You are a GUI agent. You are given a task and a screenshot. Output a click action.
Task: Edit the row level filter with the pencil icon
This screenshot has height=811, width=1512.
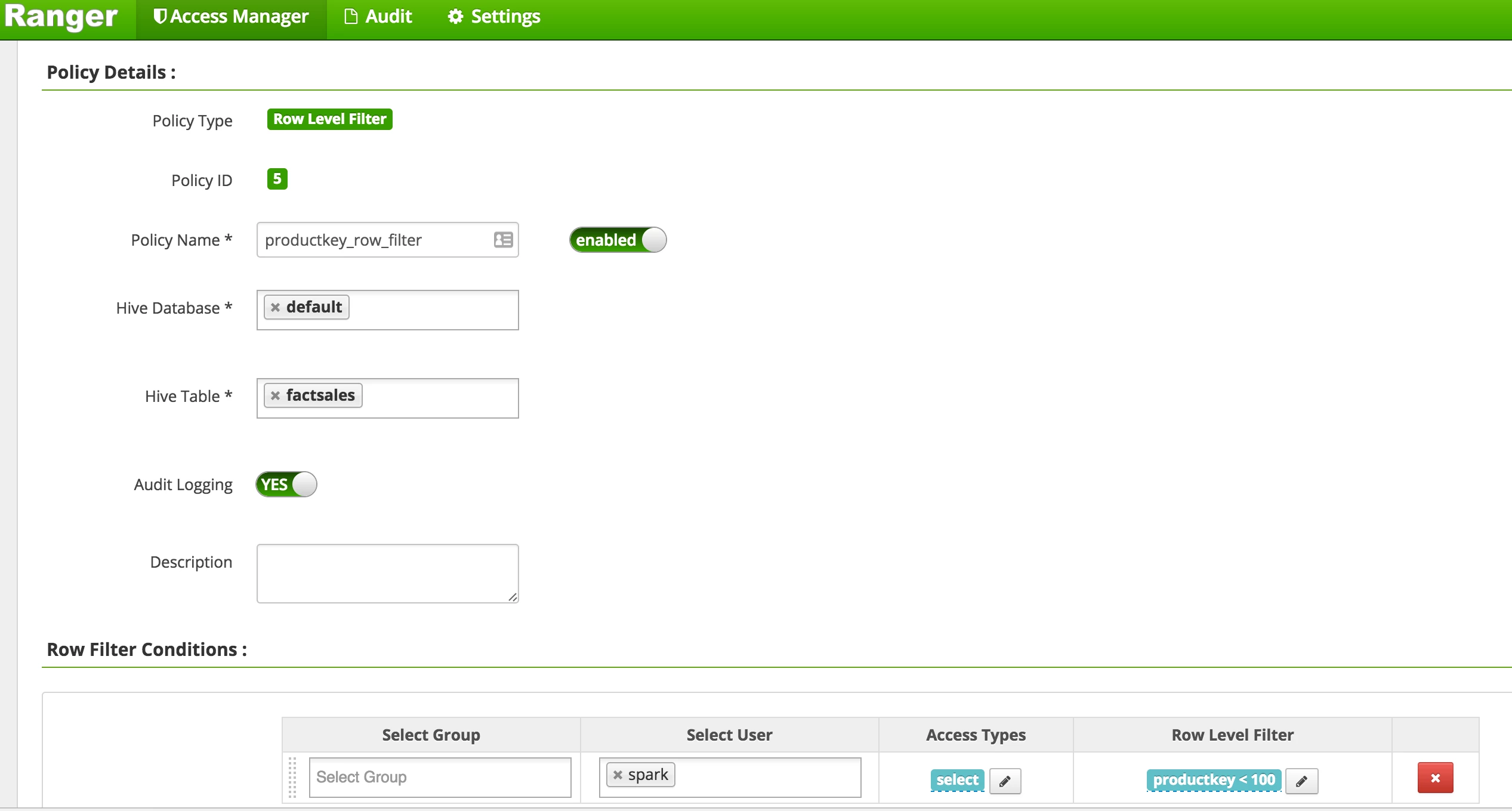pyautogui.click(x=1301, y=781)
